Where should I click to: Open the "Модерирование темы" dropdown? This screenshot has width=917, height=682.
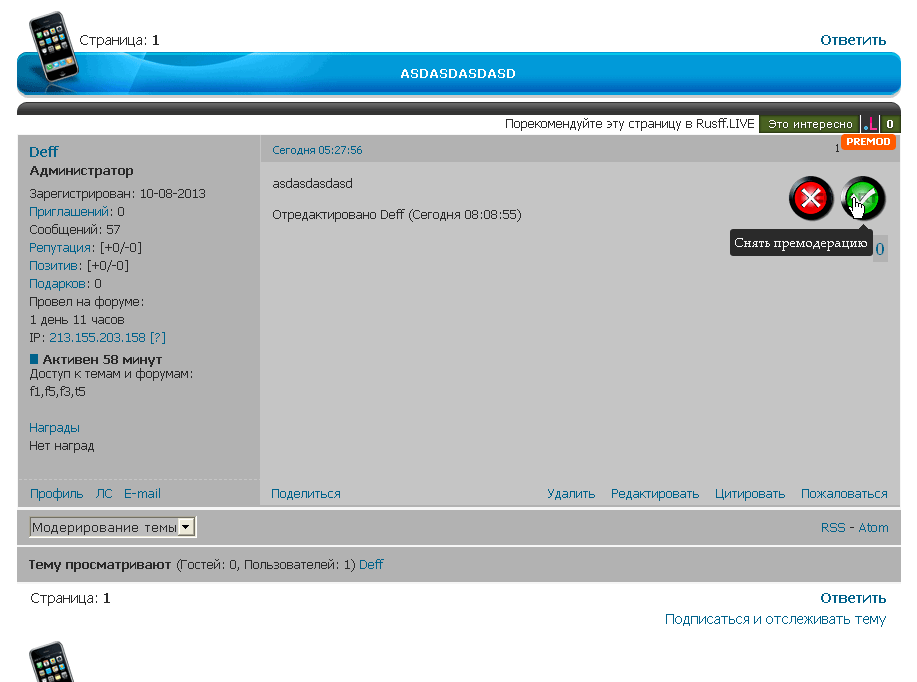pos(113,527)
